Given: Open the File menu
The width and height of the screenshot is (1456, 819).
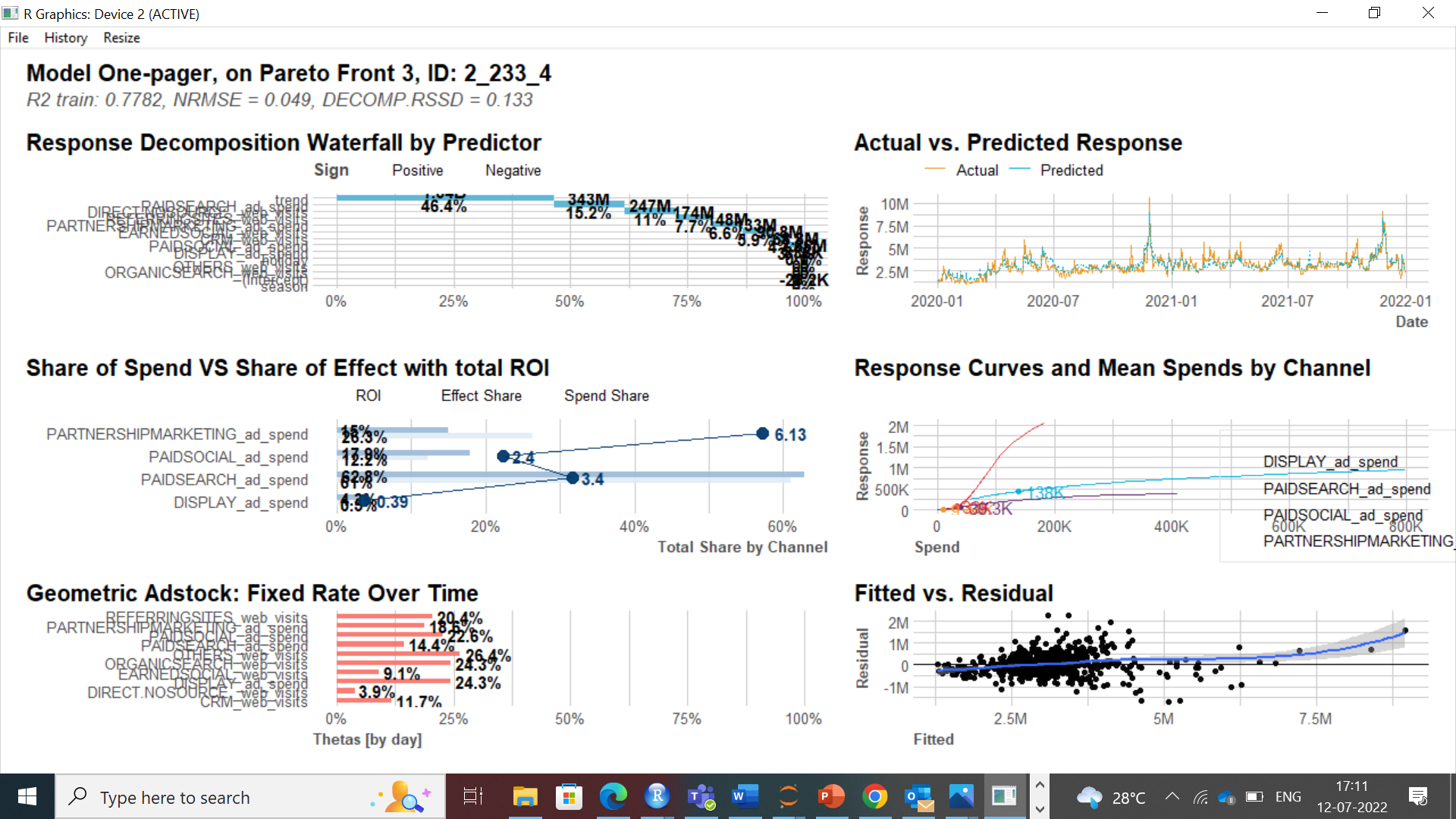Looking at the screenshot, I should click(17, 37).
